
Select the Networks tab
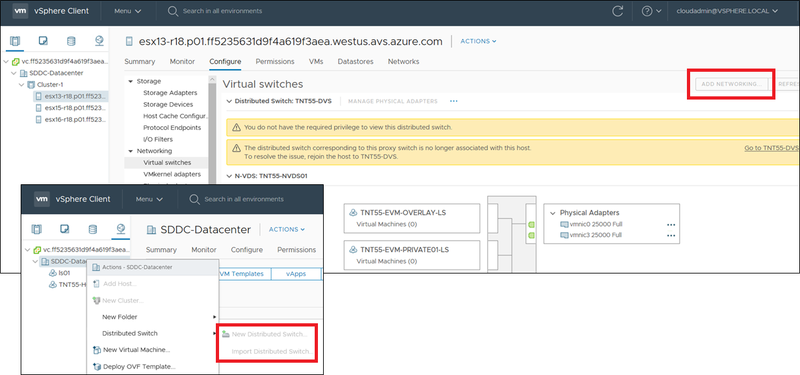point(404,61)
